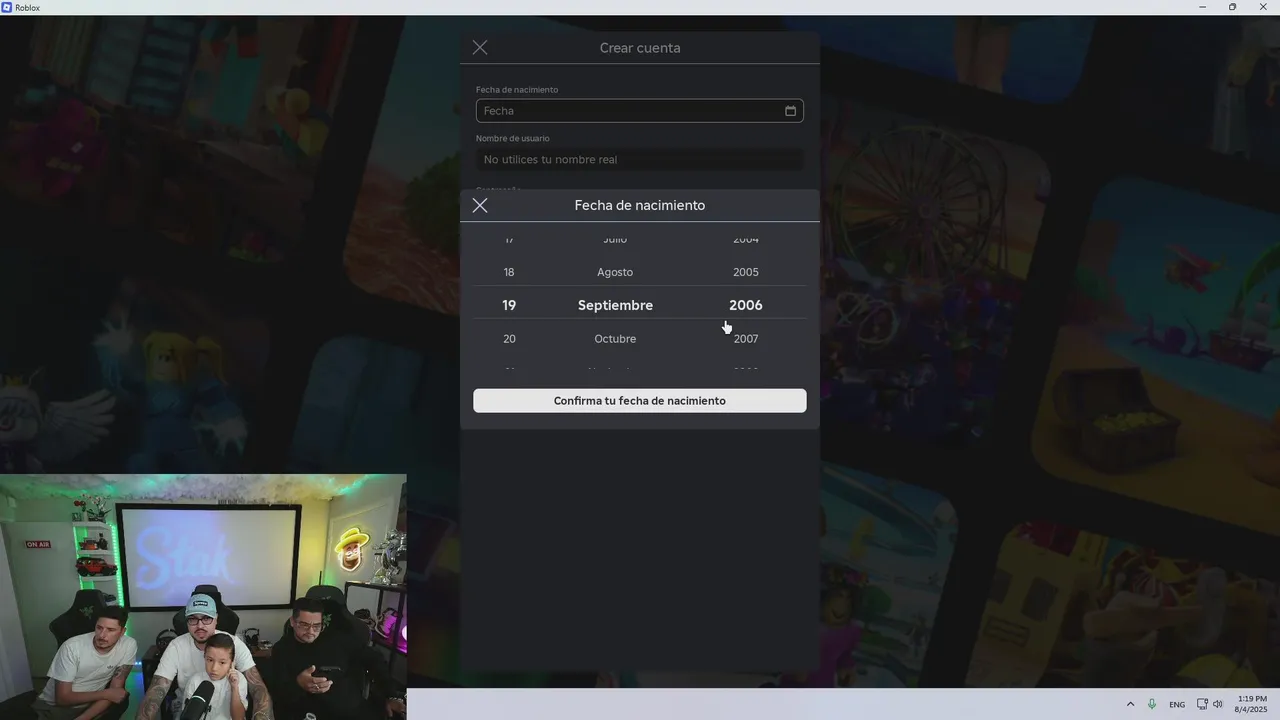
Task: Pick year 2004 at top of list
Action: coord(746,240)
